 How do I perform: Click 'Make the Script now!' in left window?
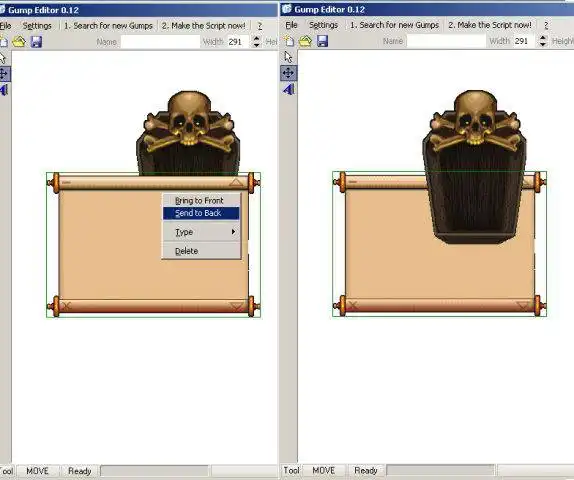(204, 26)
